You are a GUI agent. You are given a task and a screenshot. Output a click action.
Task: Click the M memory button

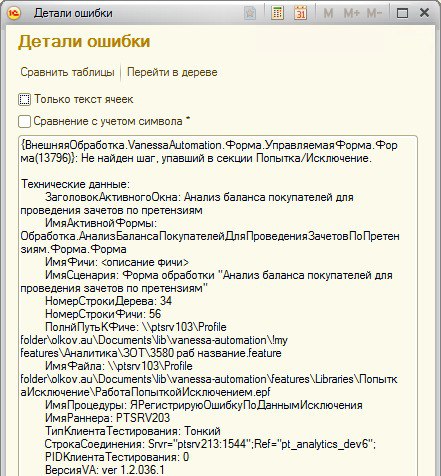coord(328,13)
